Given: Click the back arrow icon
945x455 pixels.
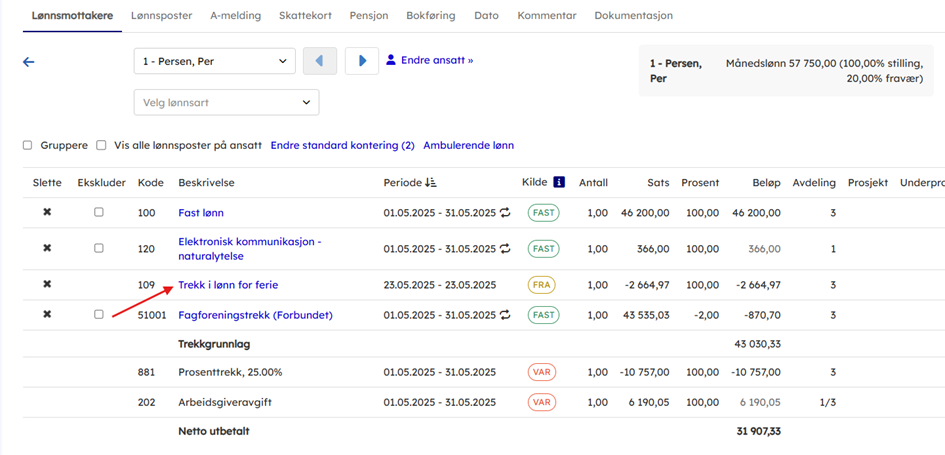Looking at the screenshot, I should point(29,62).
